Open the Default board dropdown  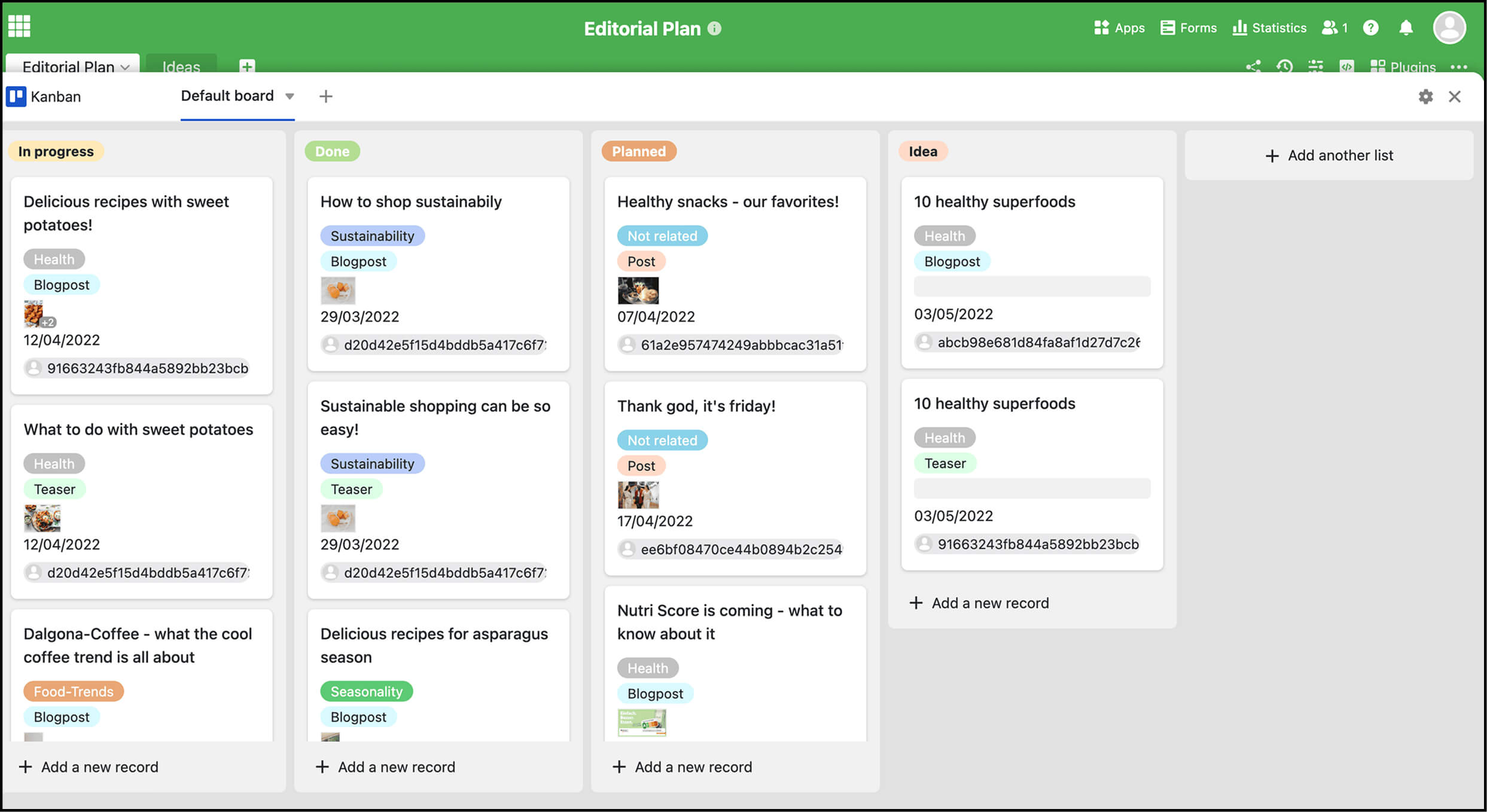tap(290, 96)
